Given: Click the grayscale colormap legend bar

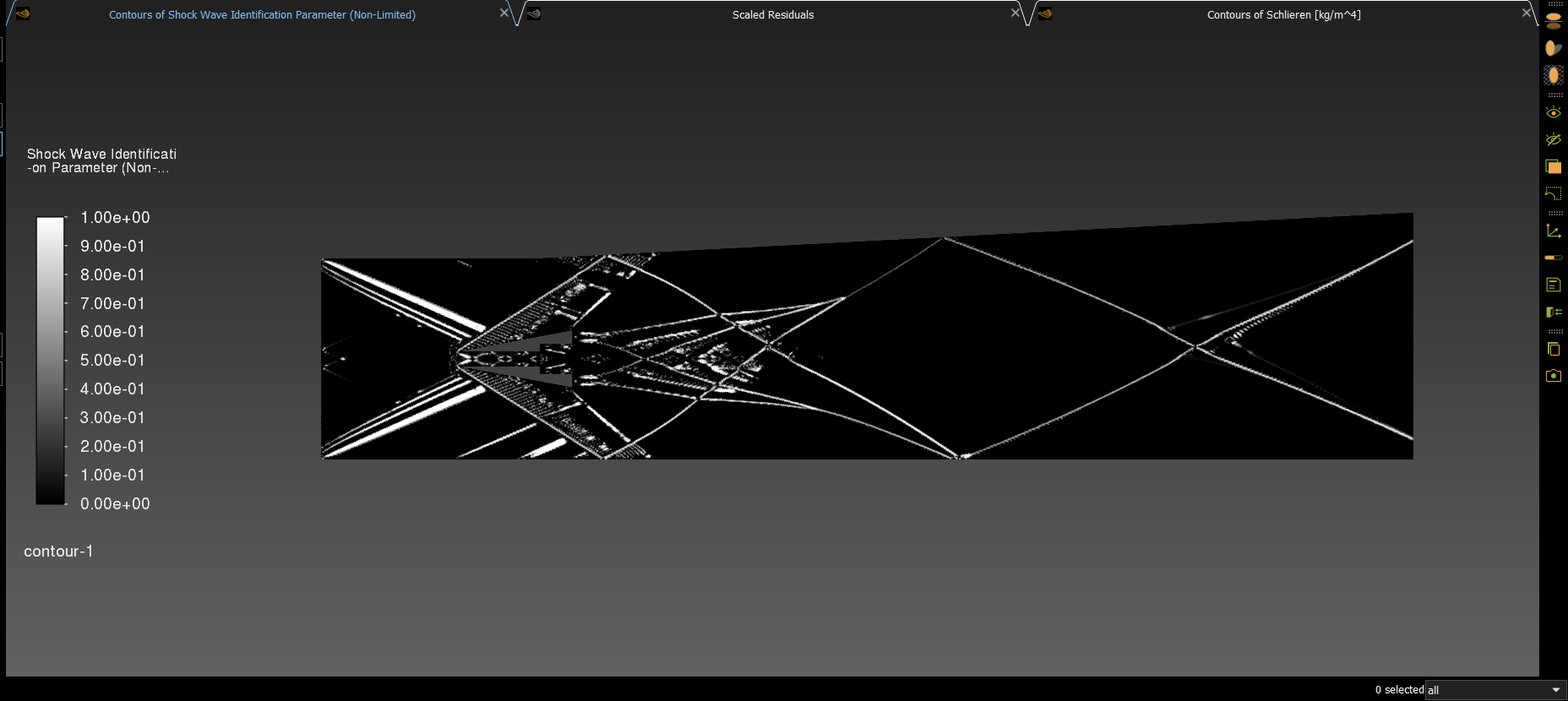Looking at the screenshot, I should pos(51,361).
